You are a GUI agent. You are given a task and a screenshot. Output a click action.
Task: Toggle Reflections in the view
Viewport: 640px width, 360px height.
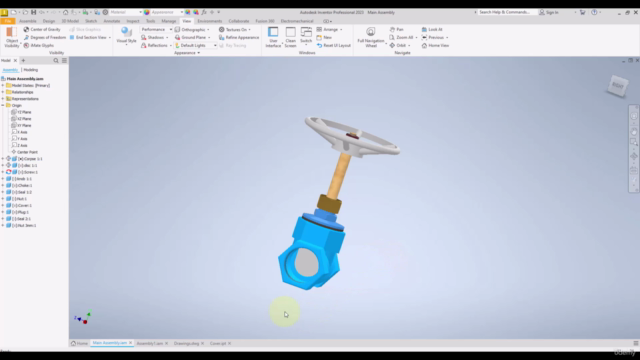pyautogui.click(x=154, y=45)
